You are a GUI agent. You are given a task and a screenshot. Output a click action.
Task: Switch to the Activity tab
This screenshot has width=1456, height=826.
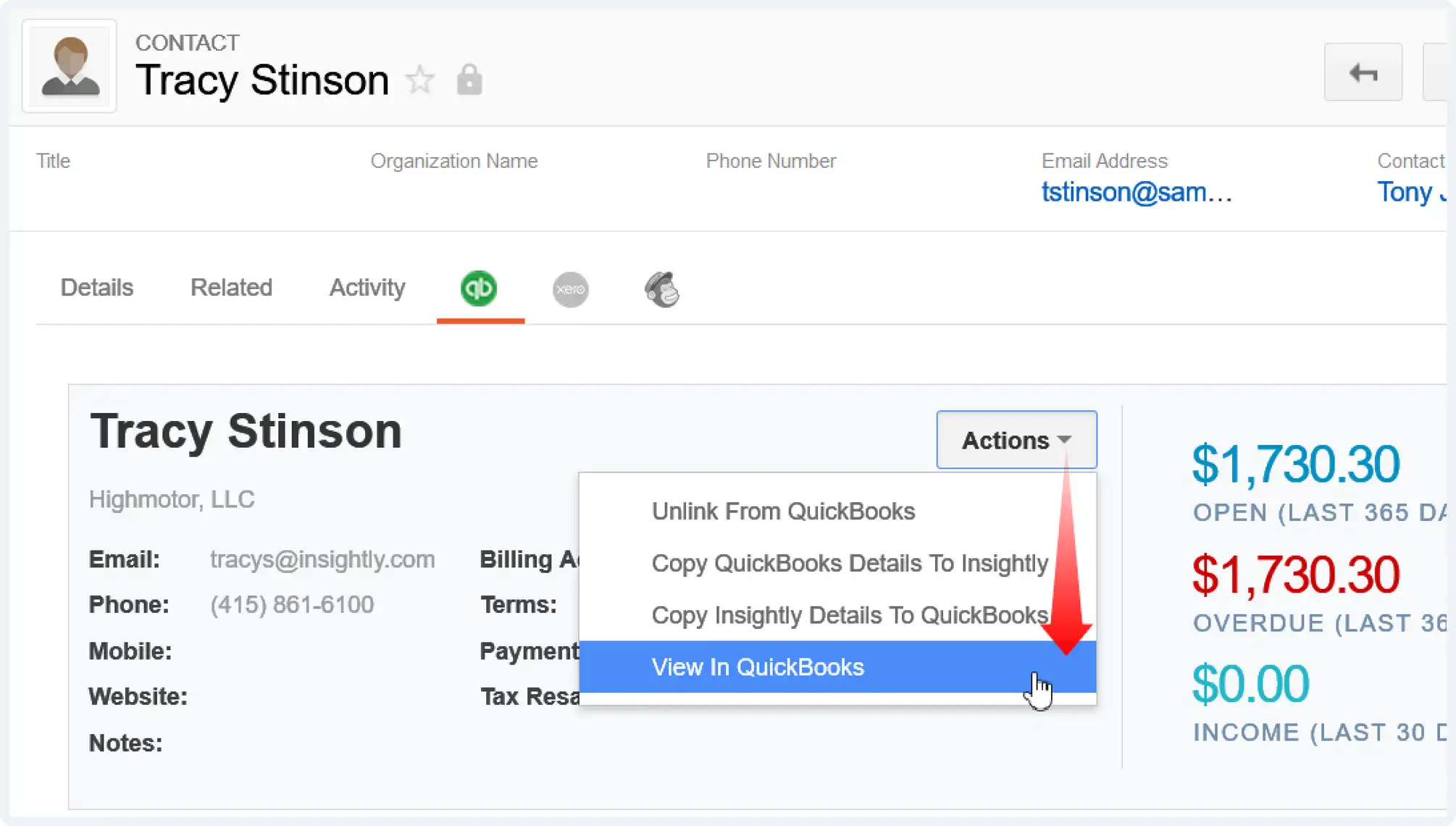367,288
